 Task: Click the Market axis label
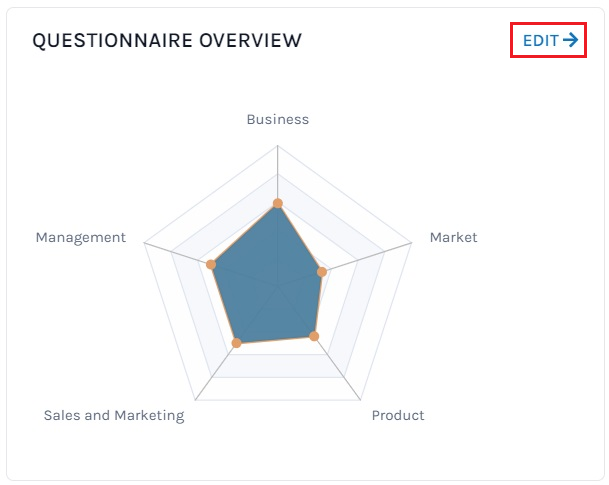453,237
